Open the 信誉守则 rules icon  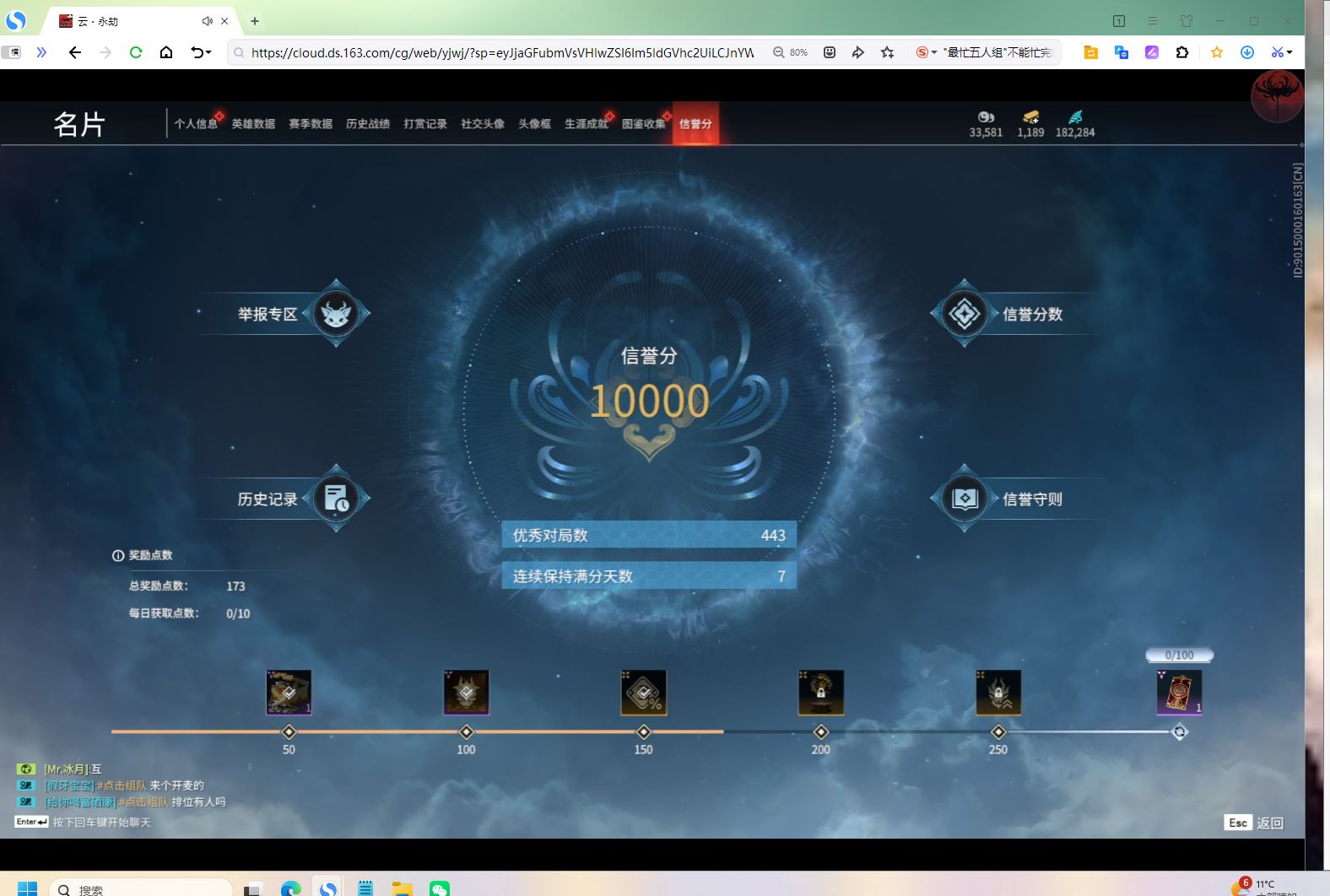point(964,499)
